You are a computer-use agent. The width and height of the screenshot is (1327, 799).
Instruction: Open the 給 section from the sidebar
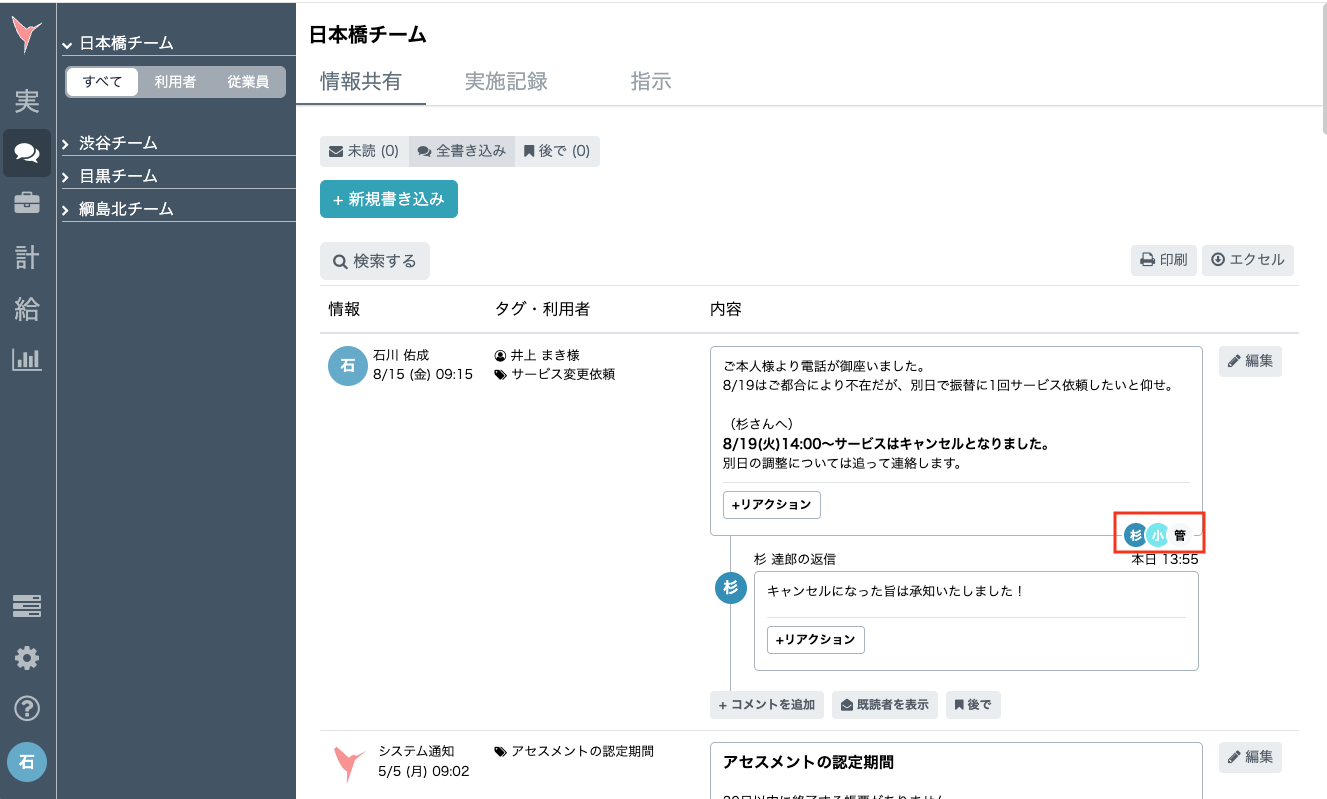tap(27, 310)
